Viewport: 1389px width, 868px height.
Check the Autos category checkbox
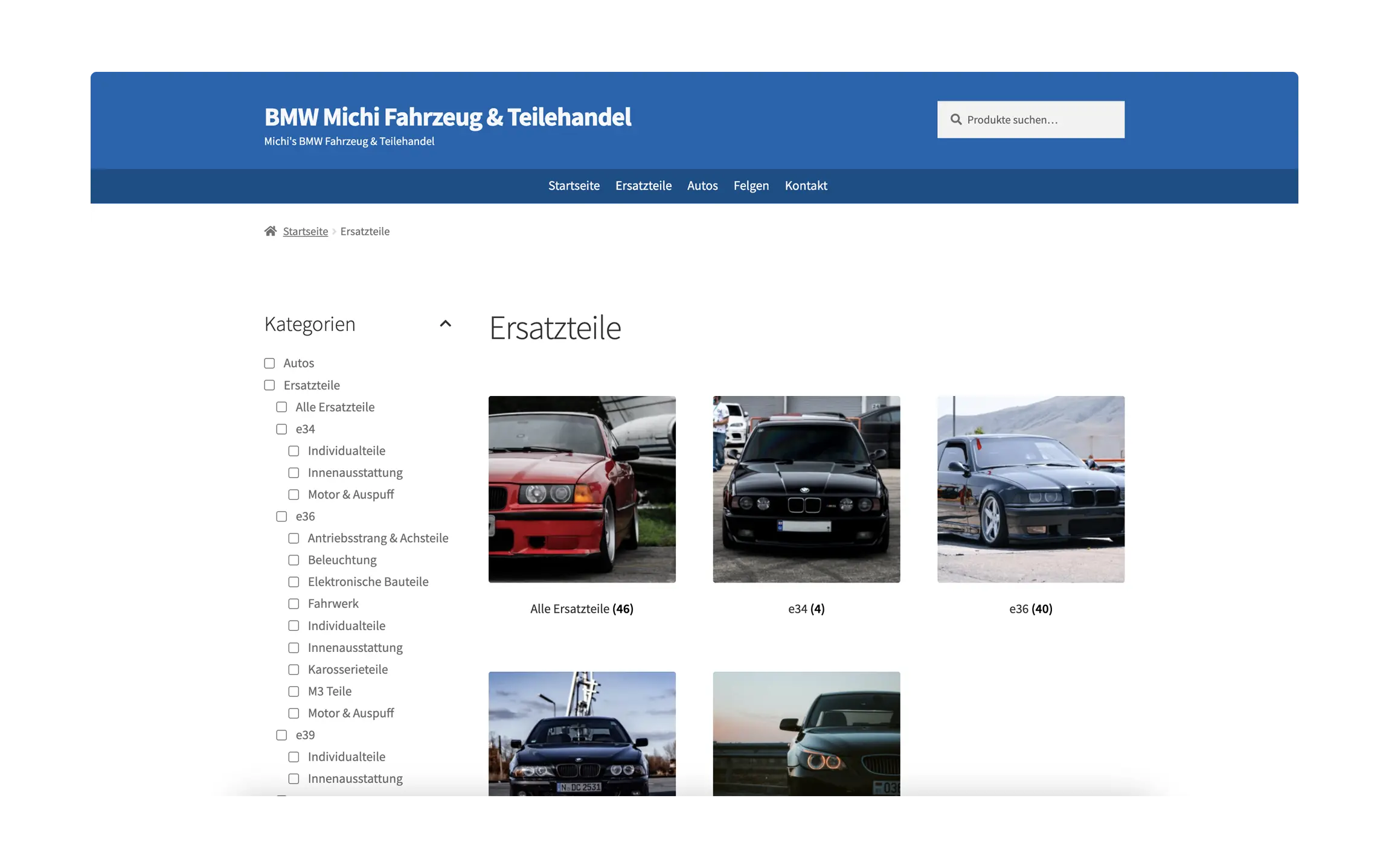269,363
